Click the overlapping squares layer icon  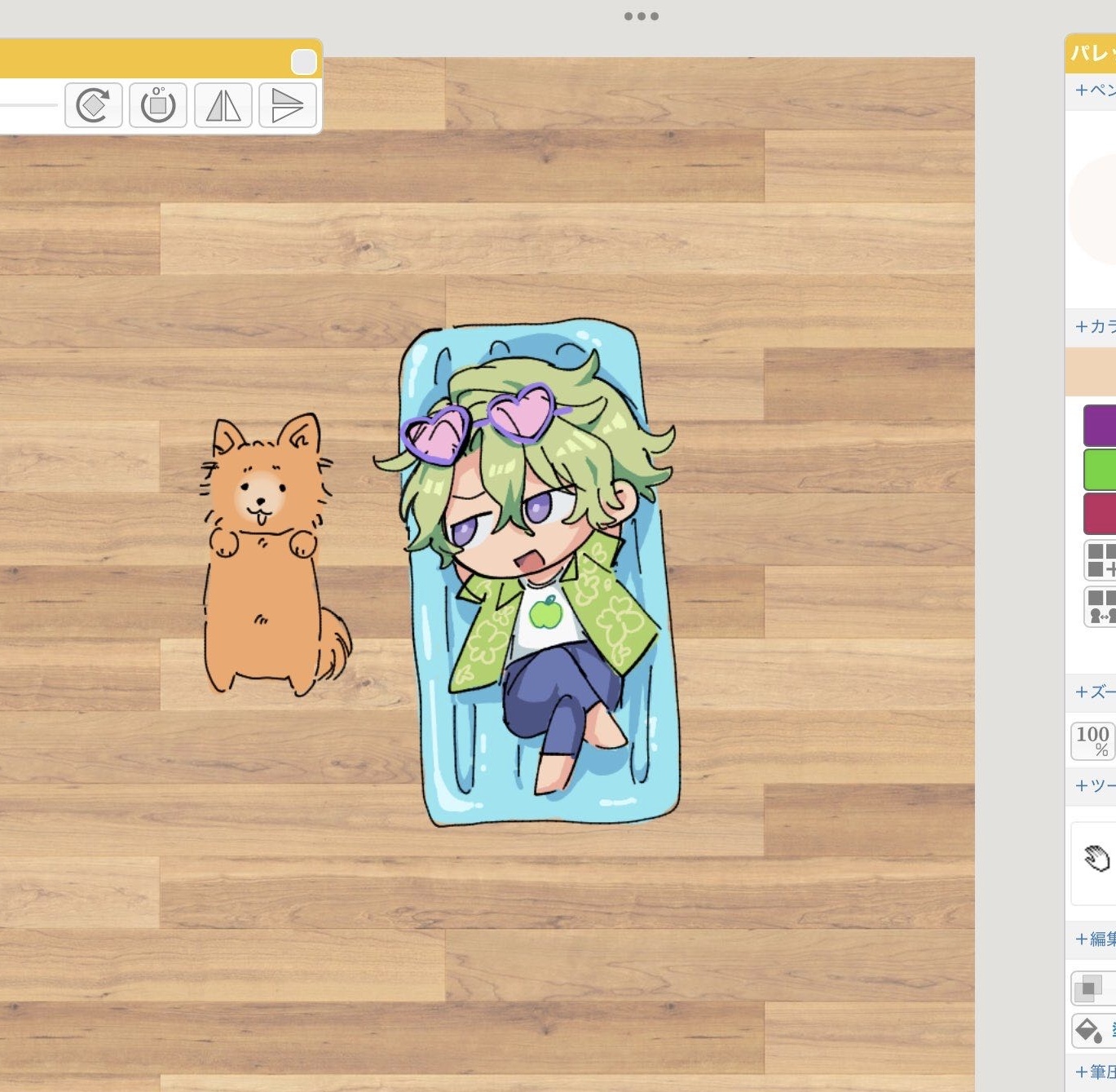pos(1090,988)
